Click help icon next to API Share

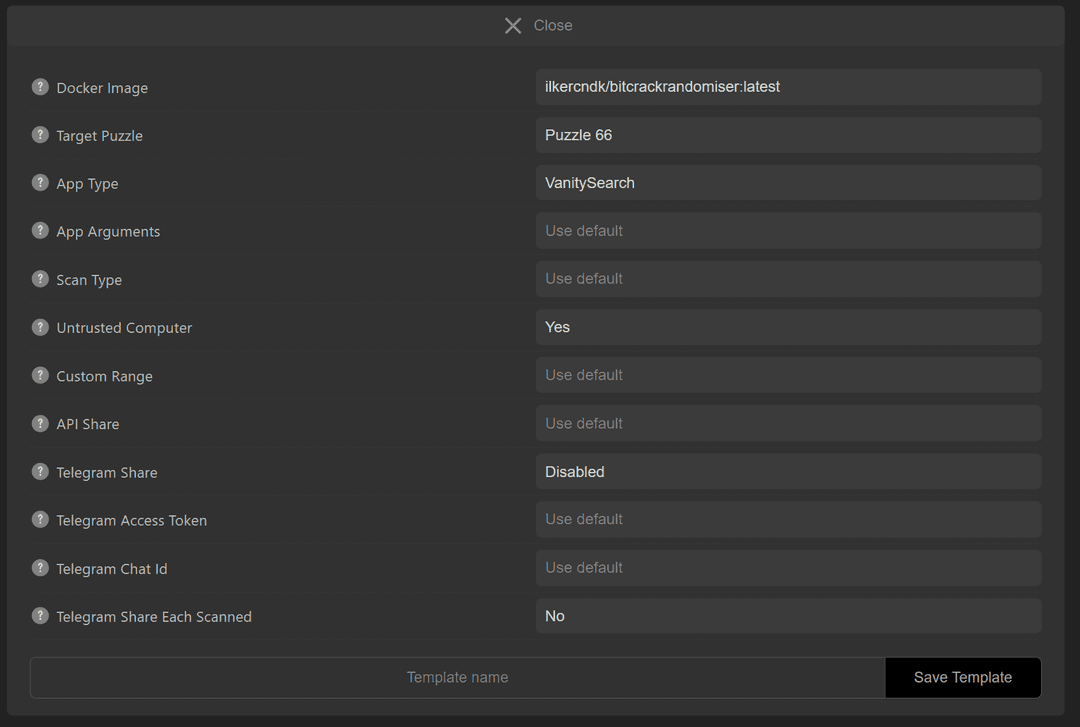[40, 423]
